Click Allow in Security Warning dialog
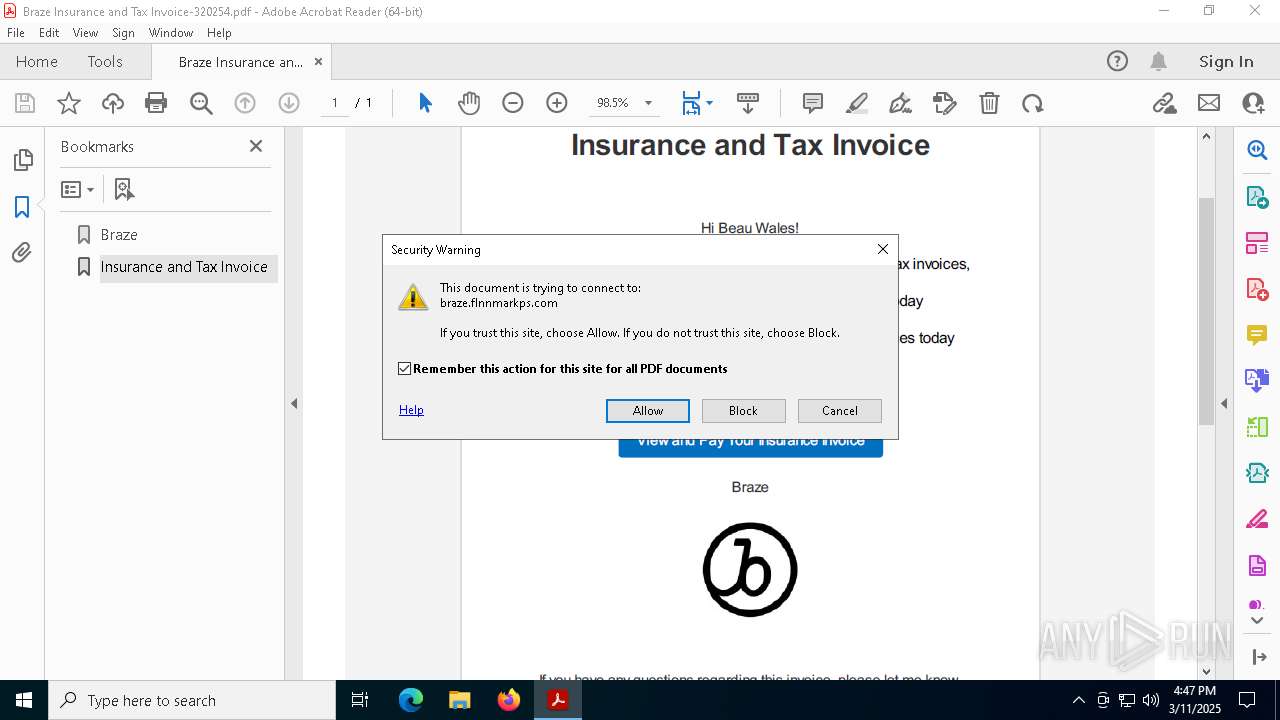The height and width of the screenshot is (720, 1280). [x=648, y=411]
